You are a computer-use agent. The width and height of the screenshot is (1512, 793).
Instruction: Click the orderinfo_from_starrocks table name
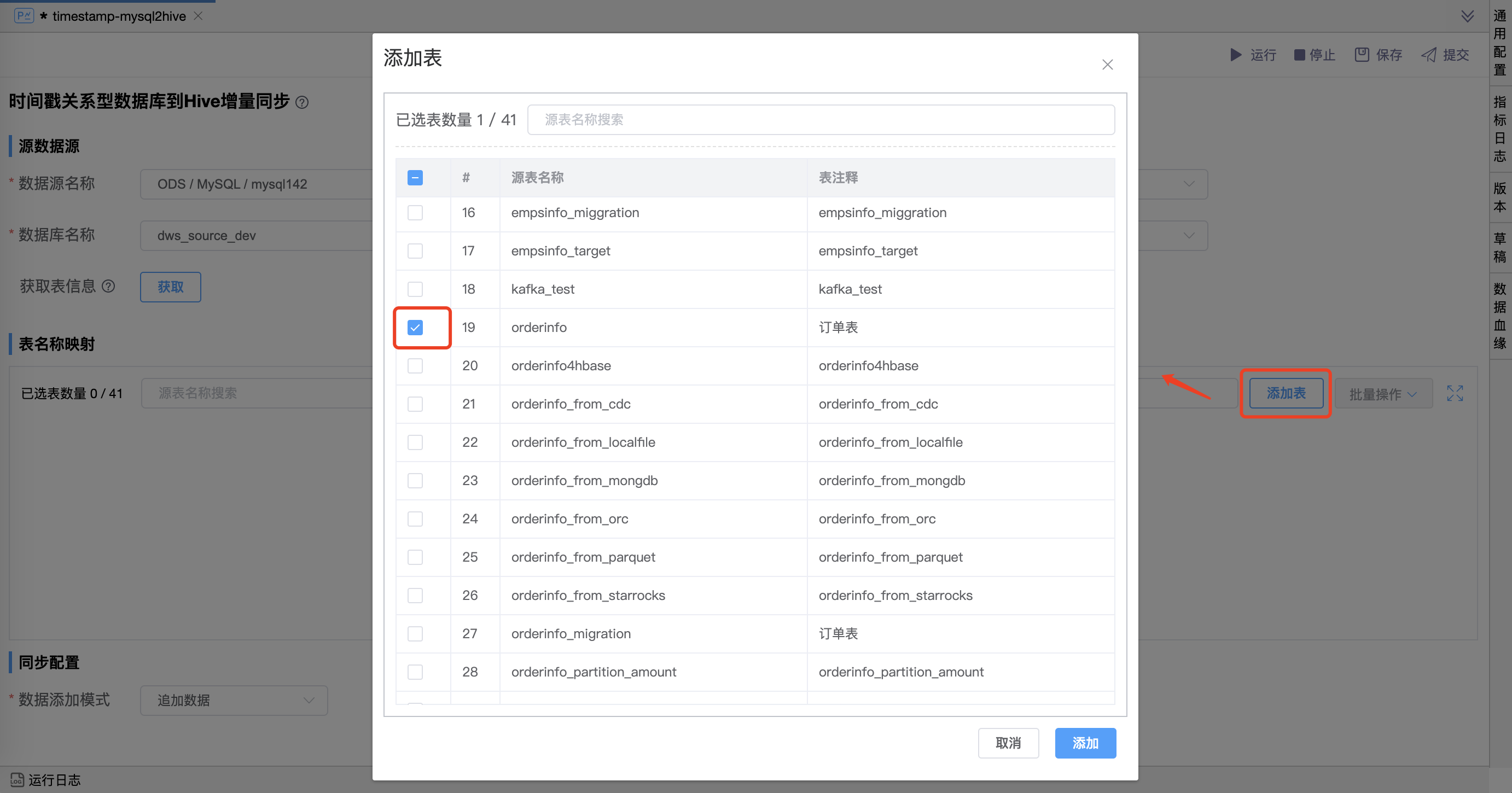(588, 596)
